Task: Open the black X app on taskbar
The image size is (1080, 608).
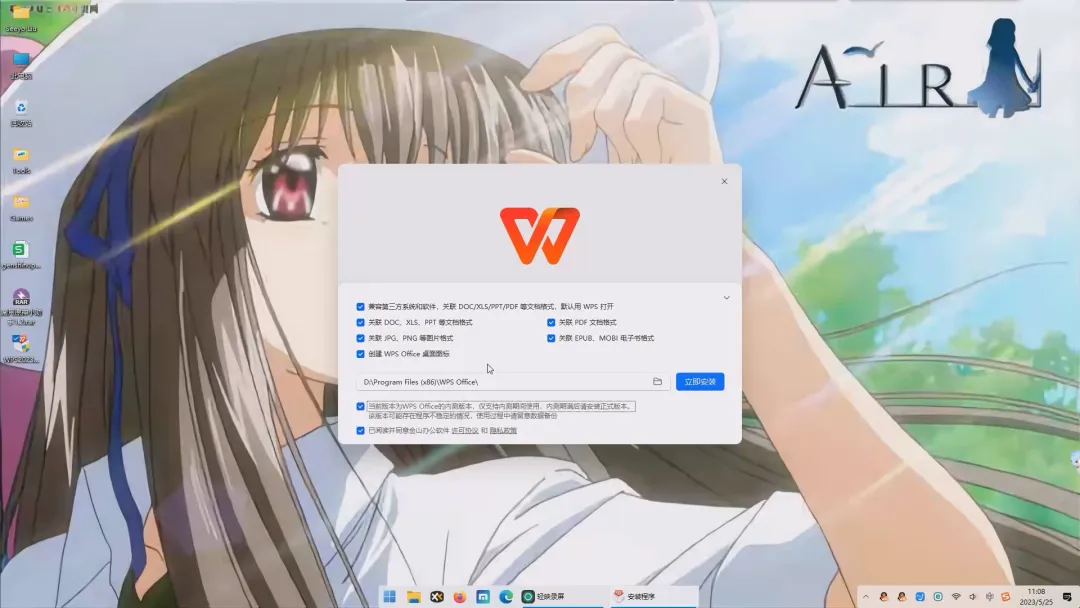Action: pos(437,596)
